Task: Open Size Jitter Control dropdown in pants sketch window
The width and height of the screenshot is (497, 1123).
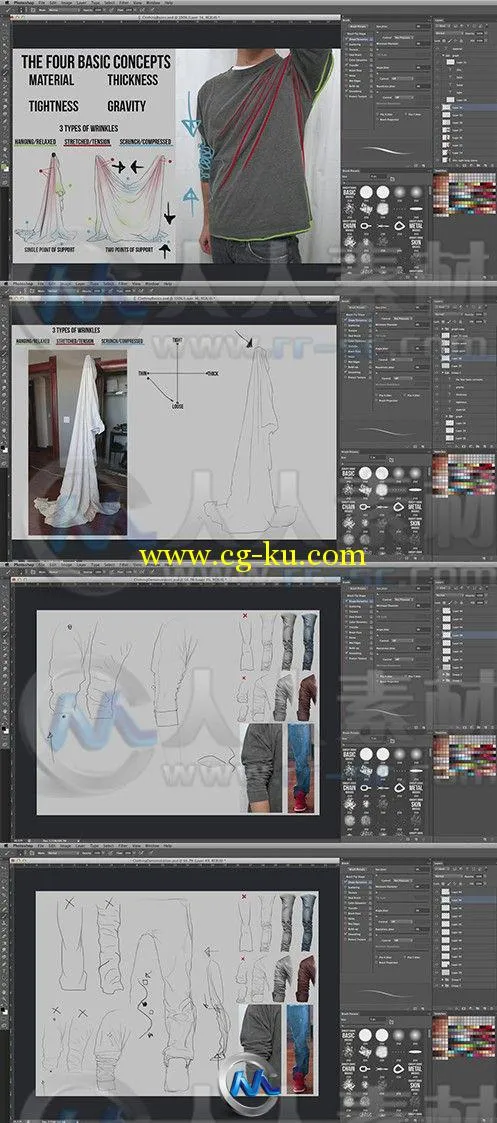Action: [x=403, y=881]
